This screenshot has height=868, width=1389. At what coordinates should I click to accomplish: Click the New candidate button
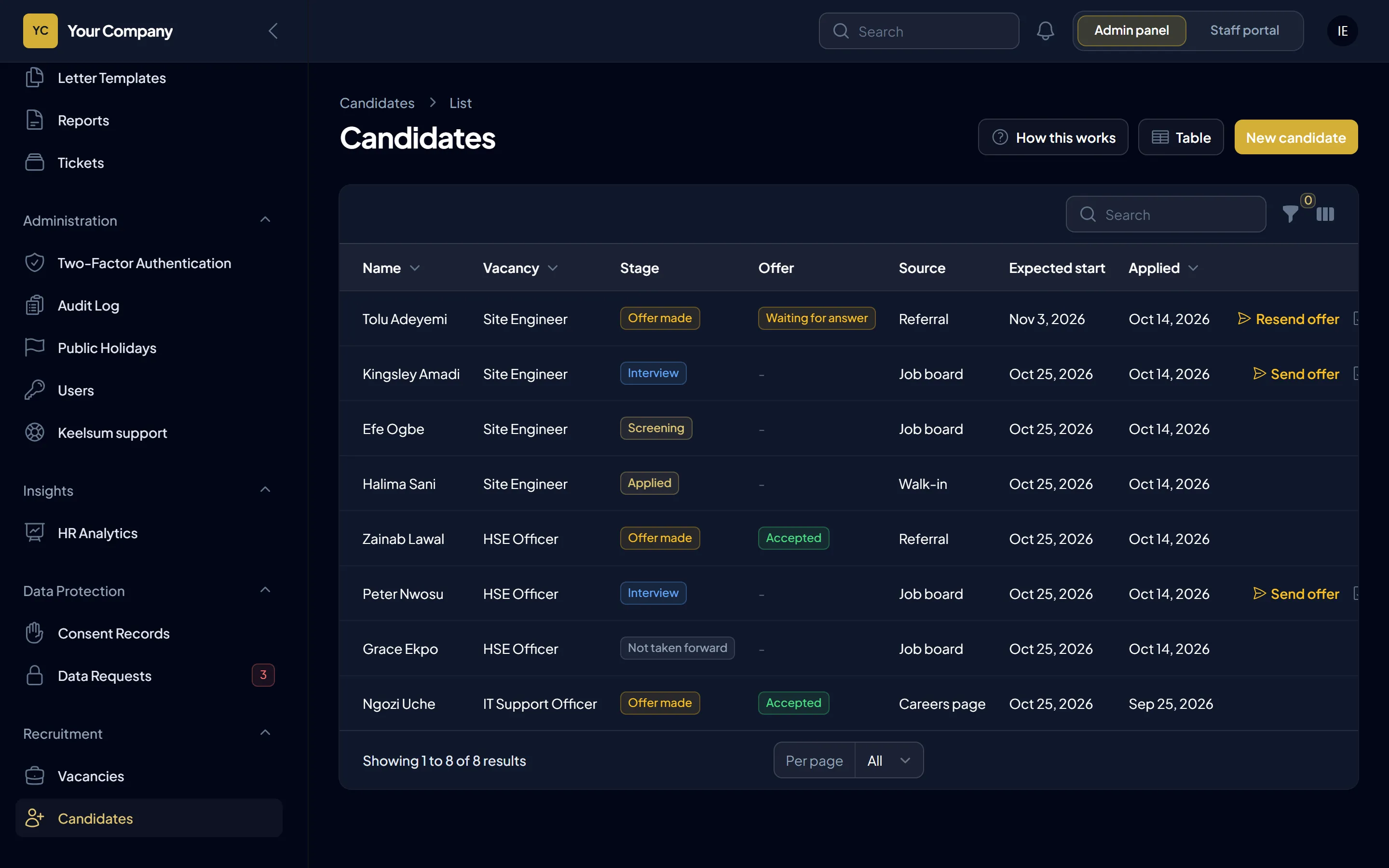coord(1295,137)
